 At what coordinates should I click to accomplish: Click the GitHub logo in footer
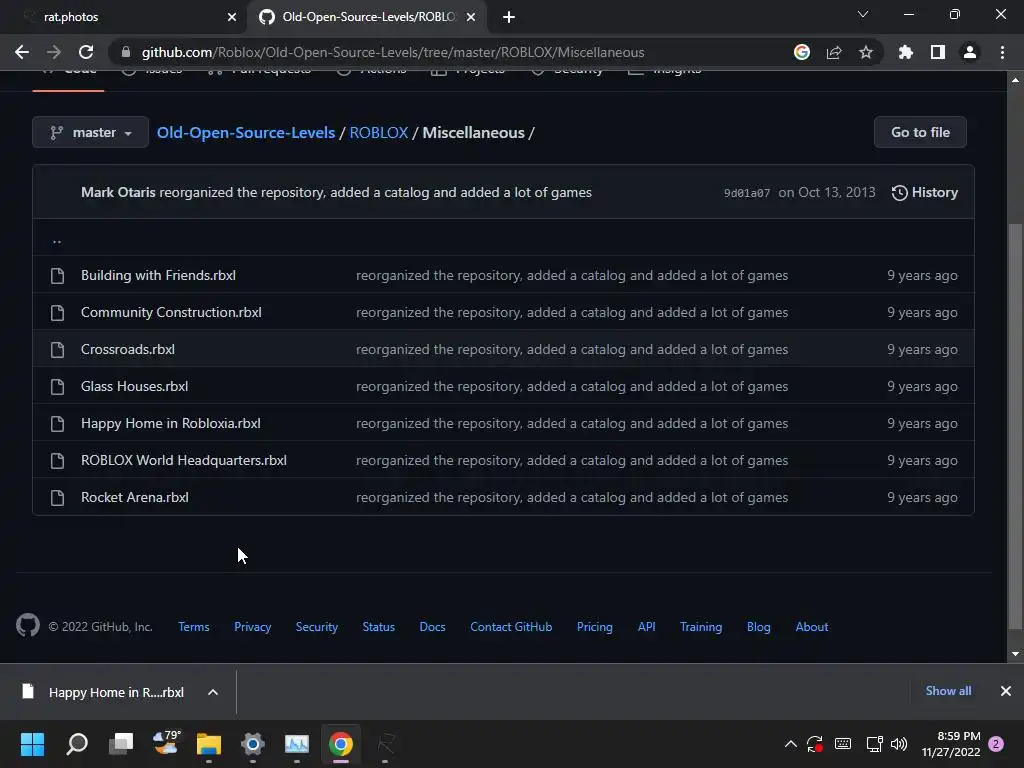point(28,626)
